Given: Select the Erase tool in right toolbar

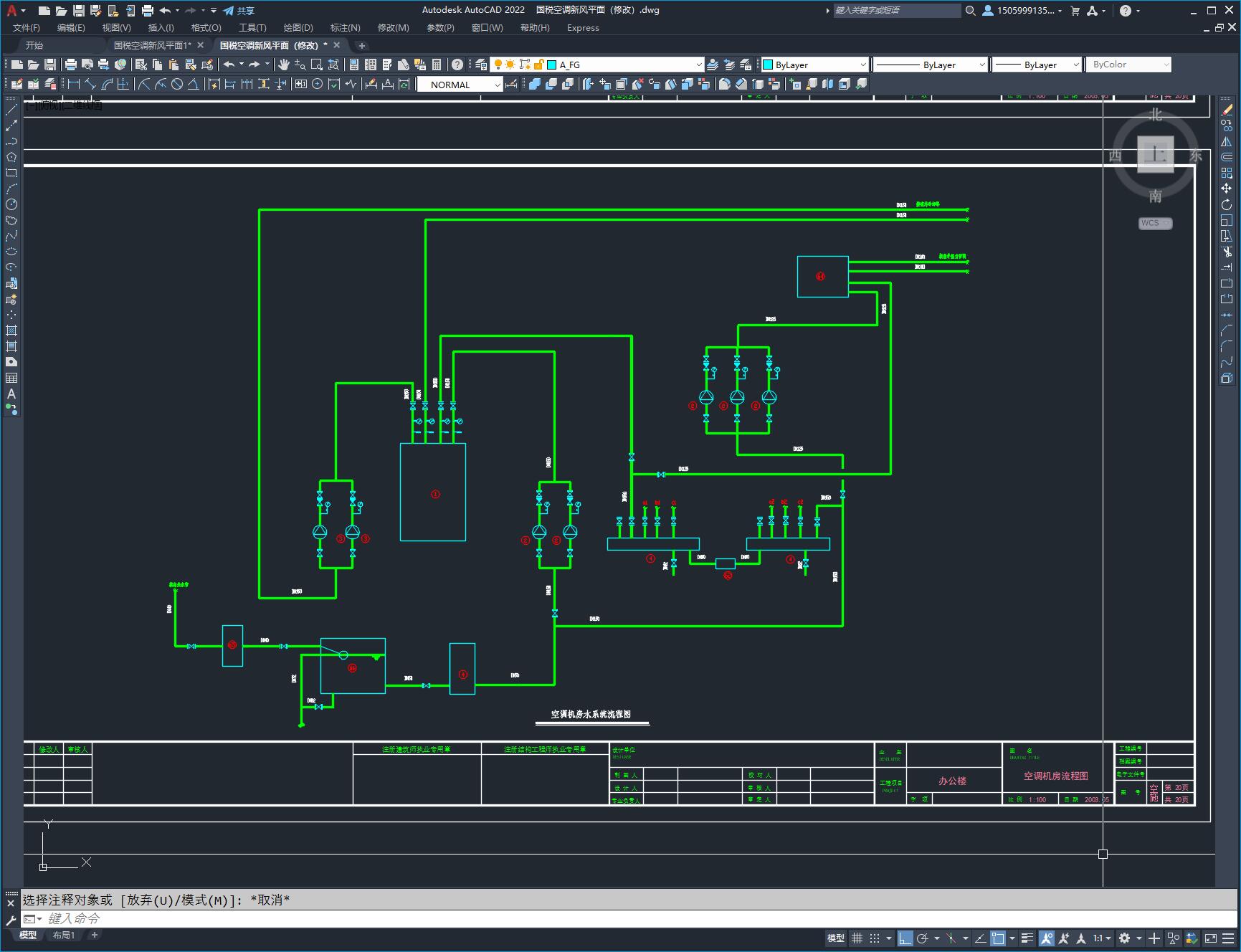Looking at the screenshot, I should pos(1227,110).
